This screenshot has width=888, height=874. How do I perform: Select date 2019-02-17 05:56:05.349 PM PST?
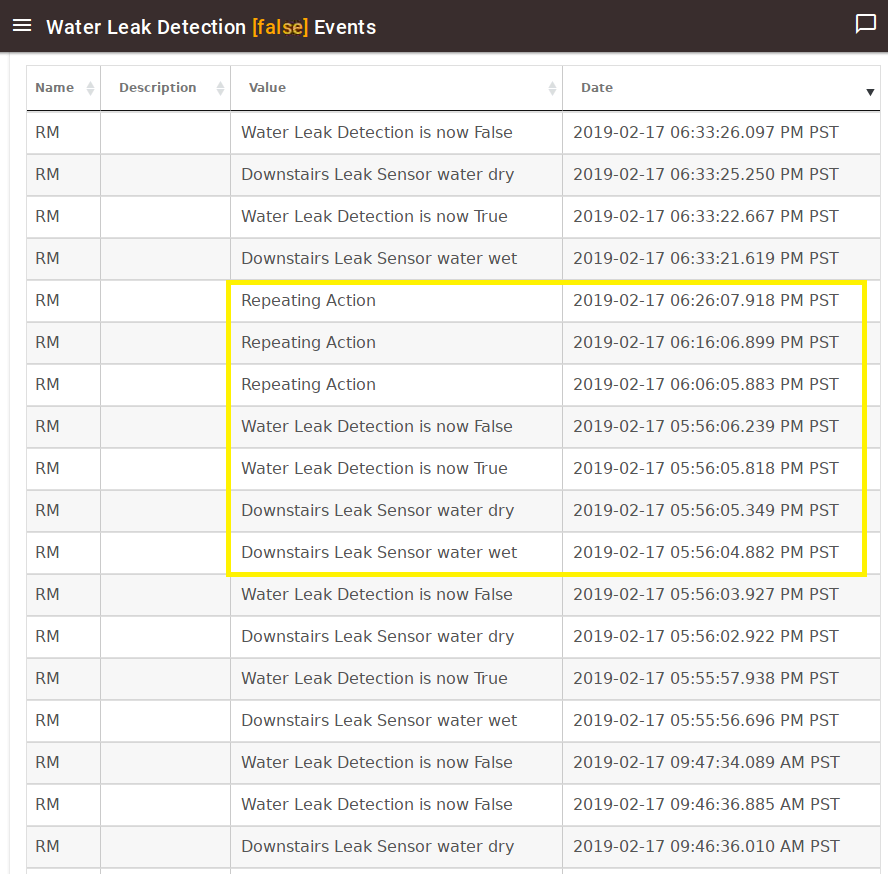coord(706,510)
